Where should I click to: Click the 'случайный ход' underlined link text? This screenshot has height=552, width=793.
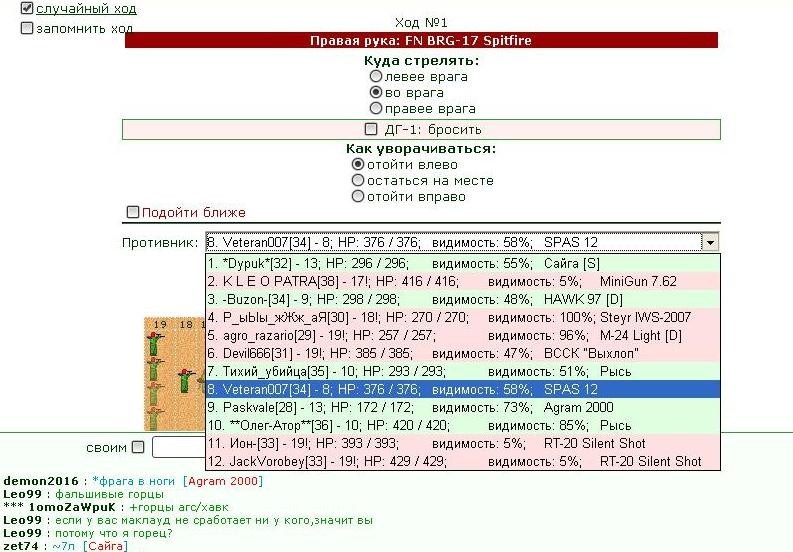(x=86, y=9)
